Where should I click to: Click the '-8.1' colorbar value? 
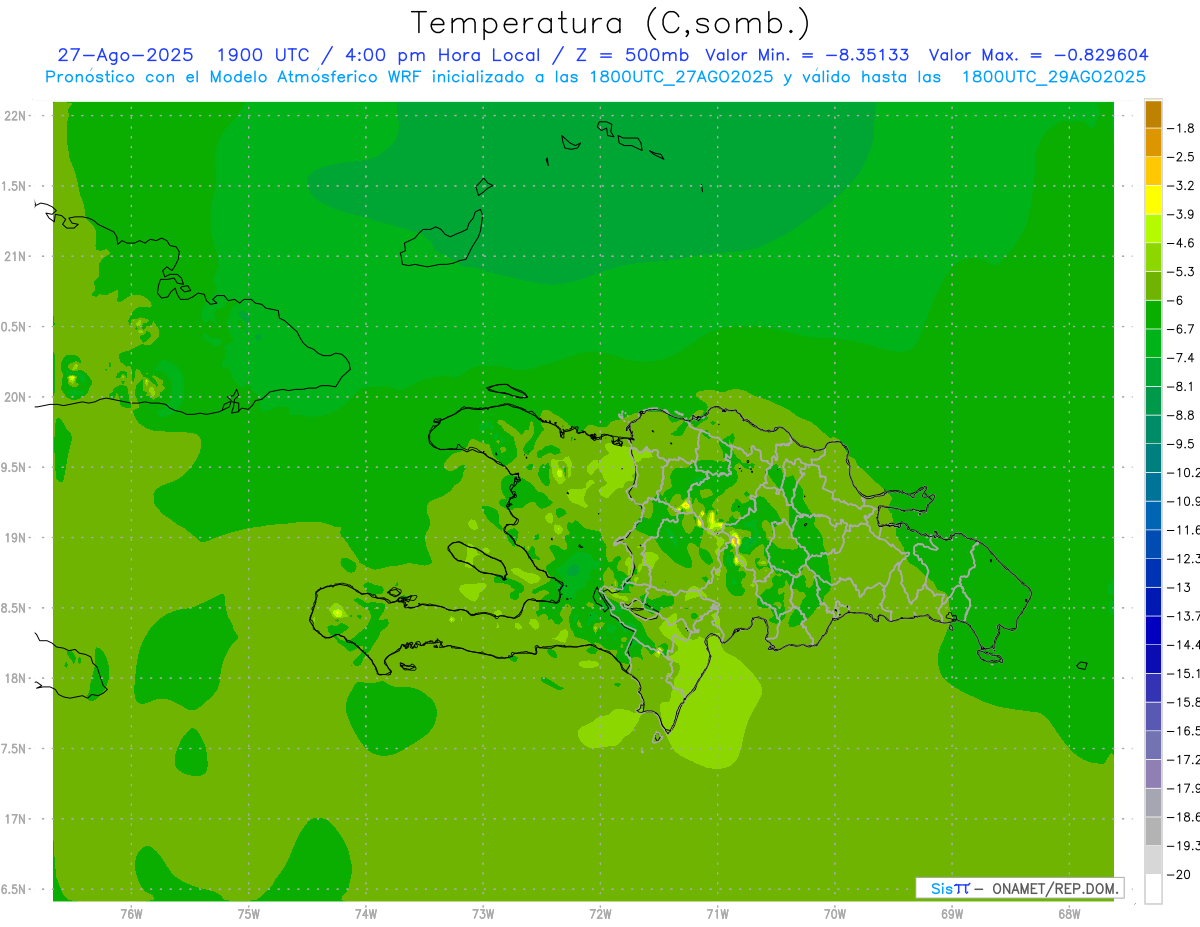tap(1182, 386)
